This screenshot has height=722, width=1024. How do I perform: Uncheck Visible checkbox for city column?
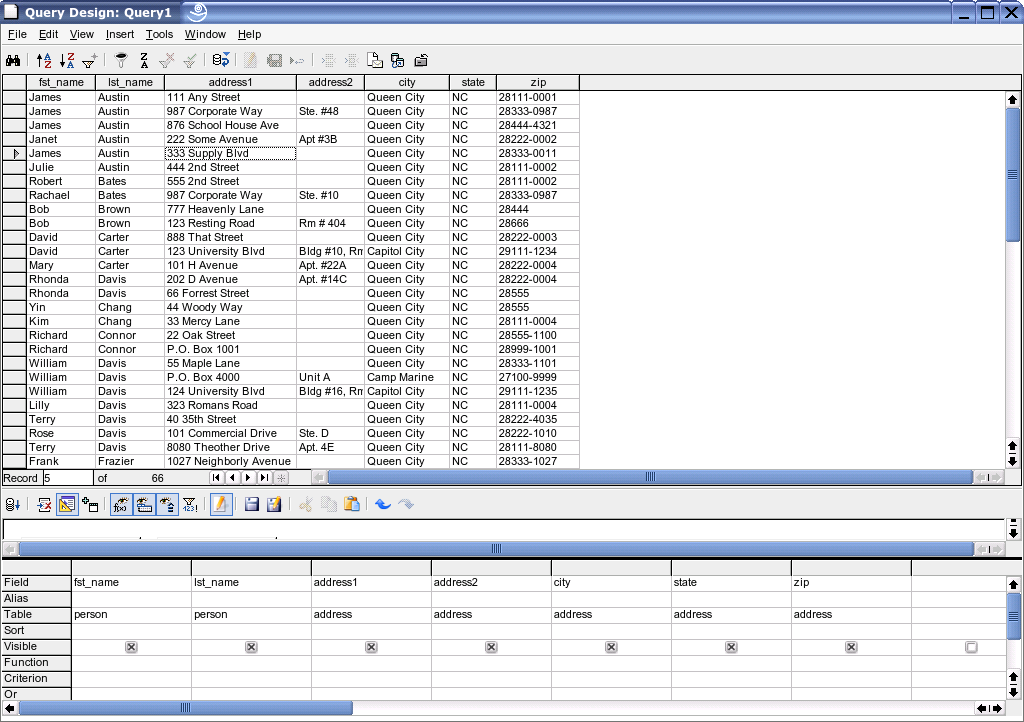tap(611, 647)
